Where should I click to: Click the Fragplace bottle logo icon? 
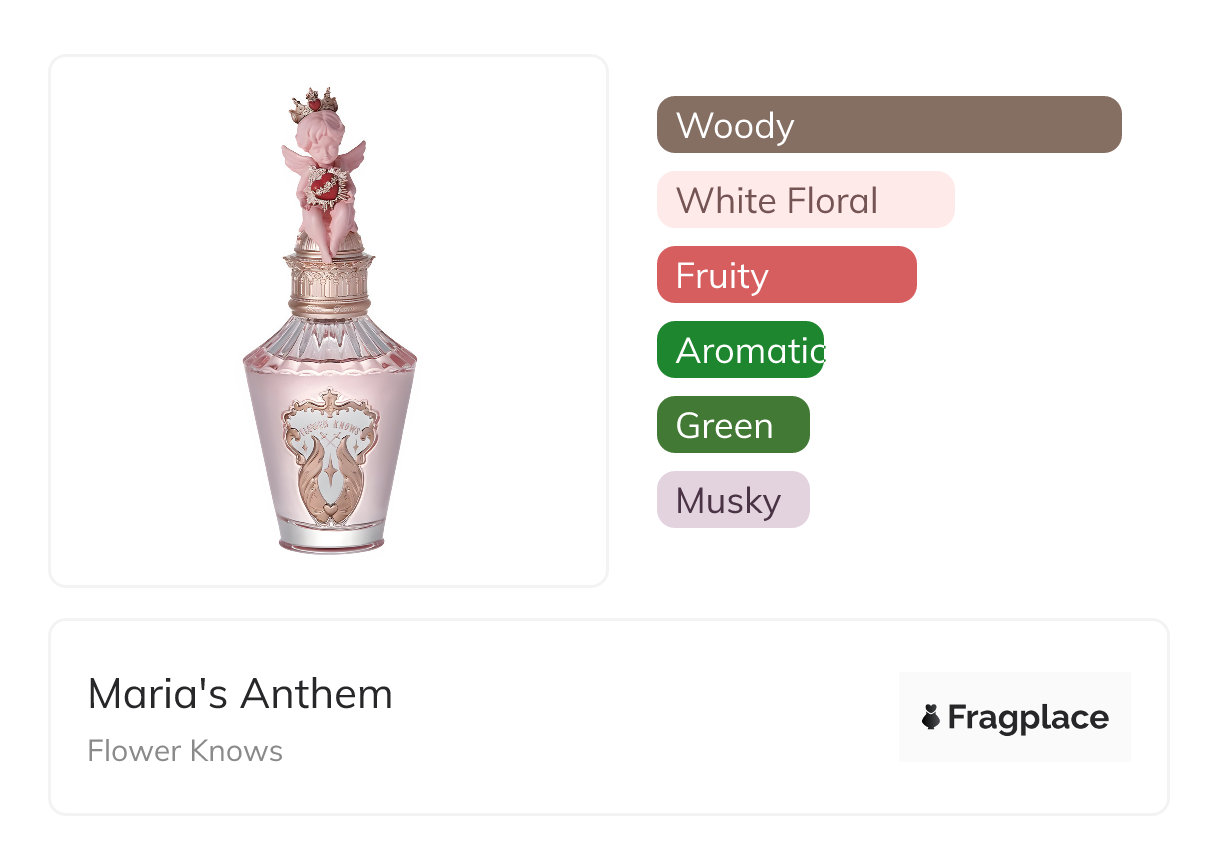(x=931, y=718)
